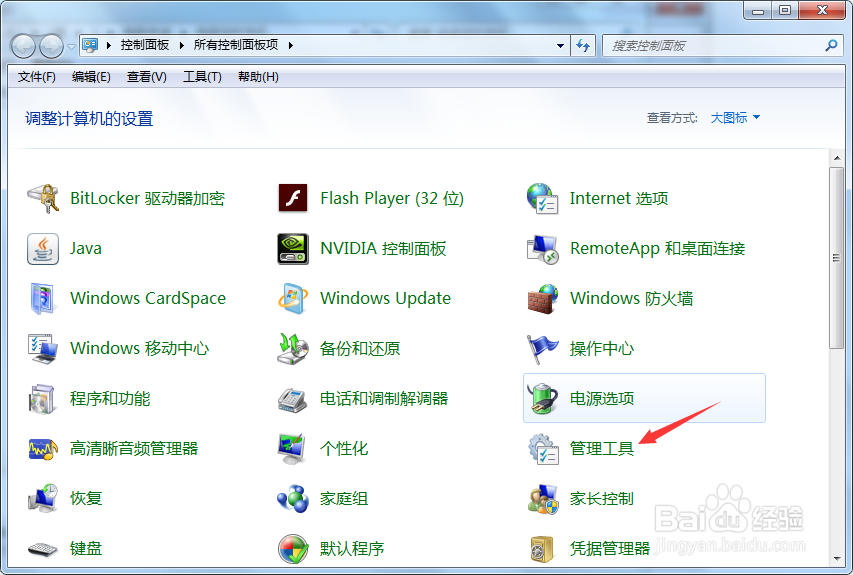
Task: Open Internet 选项 globe icon
Action: pyautogui.click(x=542, y=199)
